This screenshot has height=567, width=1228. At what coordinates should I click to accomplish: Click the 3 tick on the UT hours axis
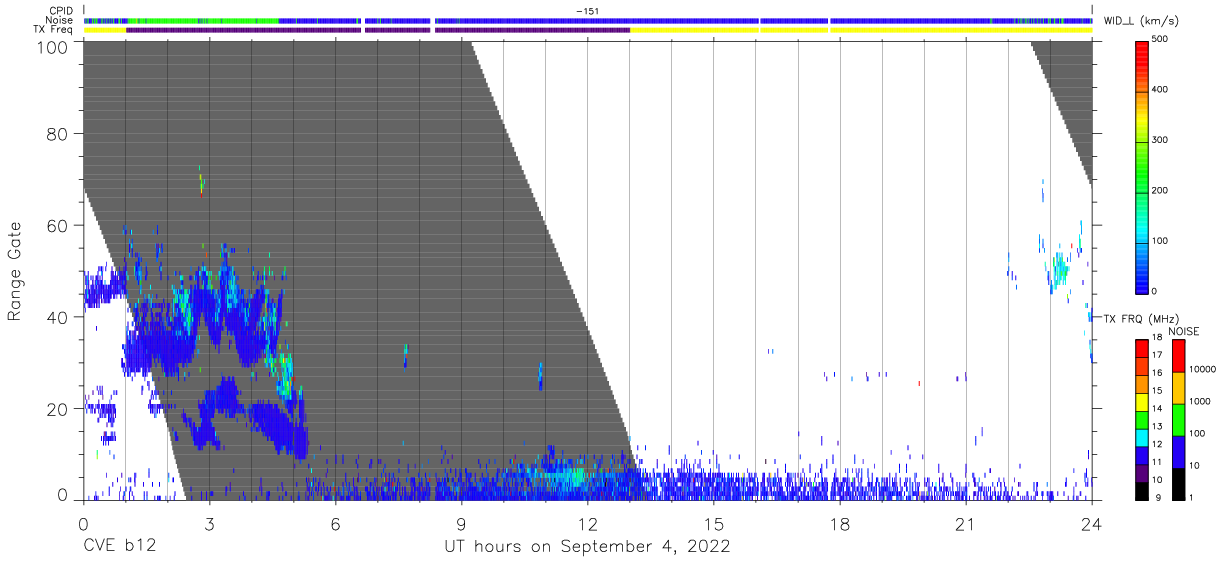pyautogui.click(x=209, y=523)
